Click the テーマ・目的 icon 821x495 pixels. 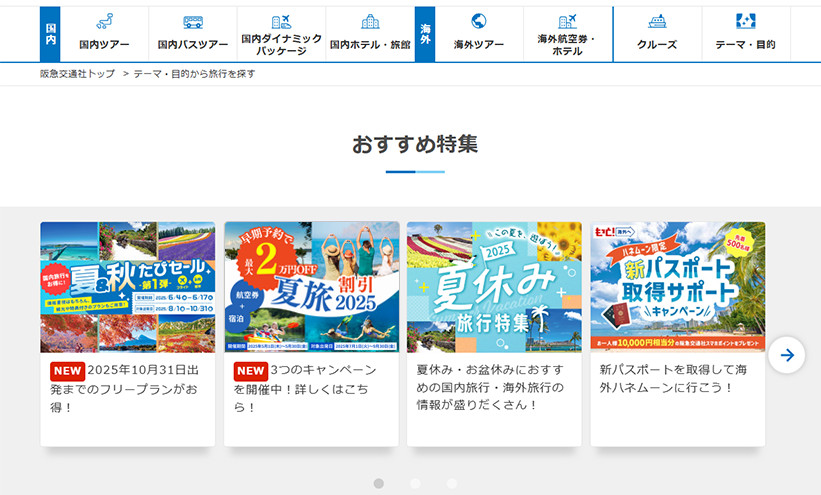(745, 21)
